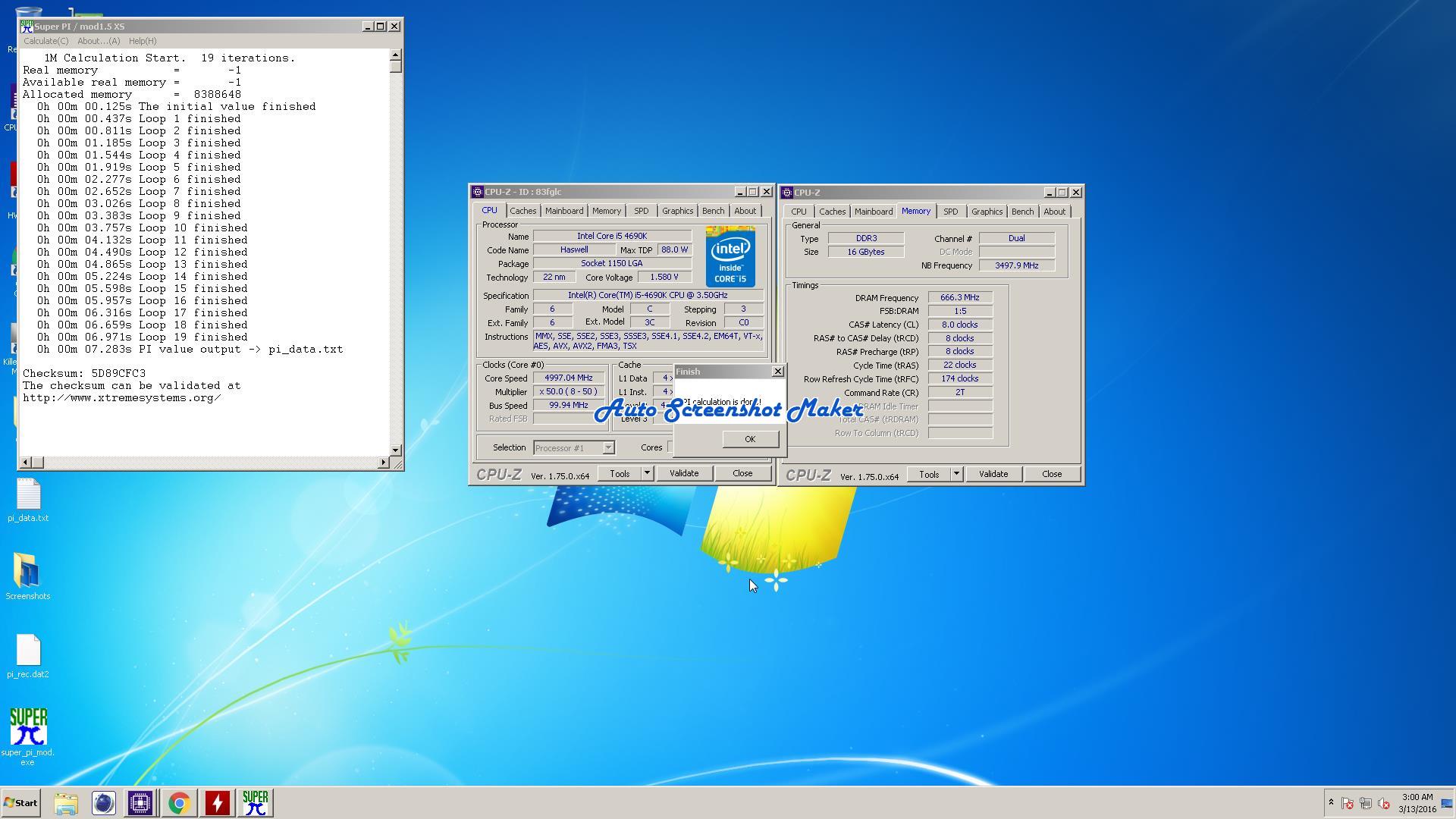The image size is (1456, 819).
Task: Open Graphics tab in left CPU-Z window
Action: tap(677, 211)
